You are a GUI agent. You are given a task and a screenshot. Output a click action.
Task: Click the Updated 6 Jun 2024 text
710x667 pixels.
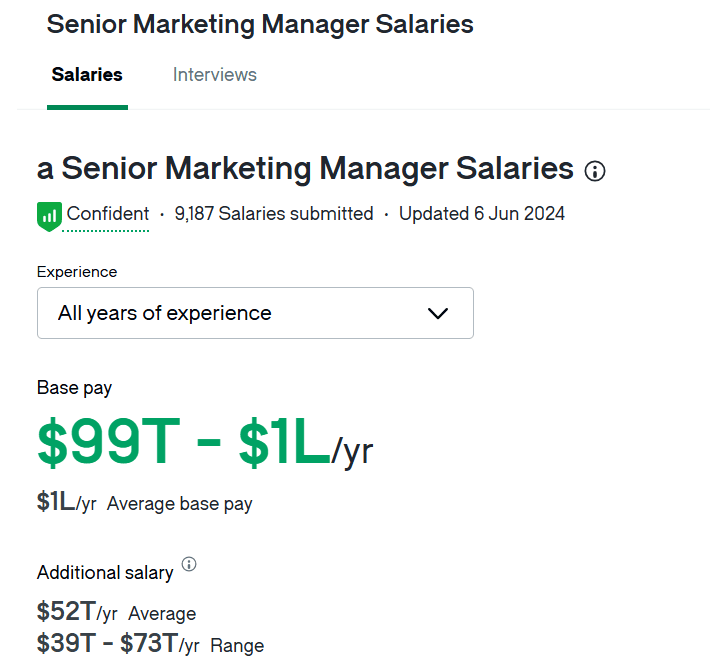click(481, 214)
